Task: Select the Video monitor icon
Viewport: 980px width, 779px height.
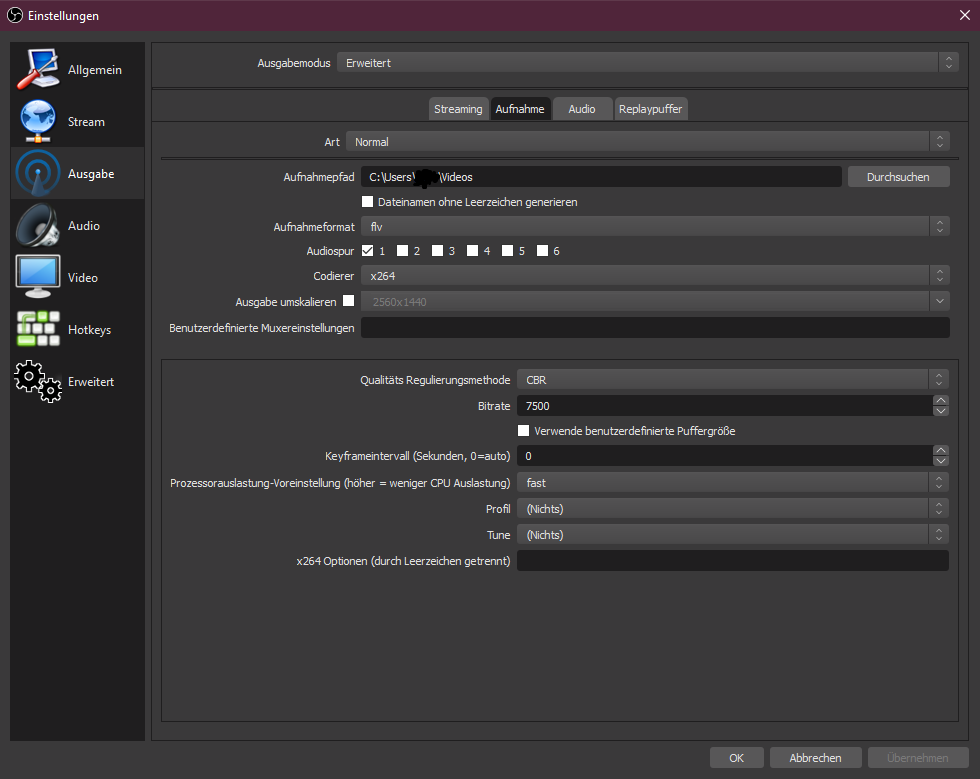Action: point(38,278)
